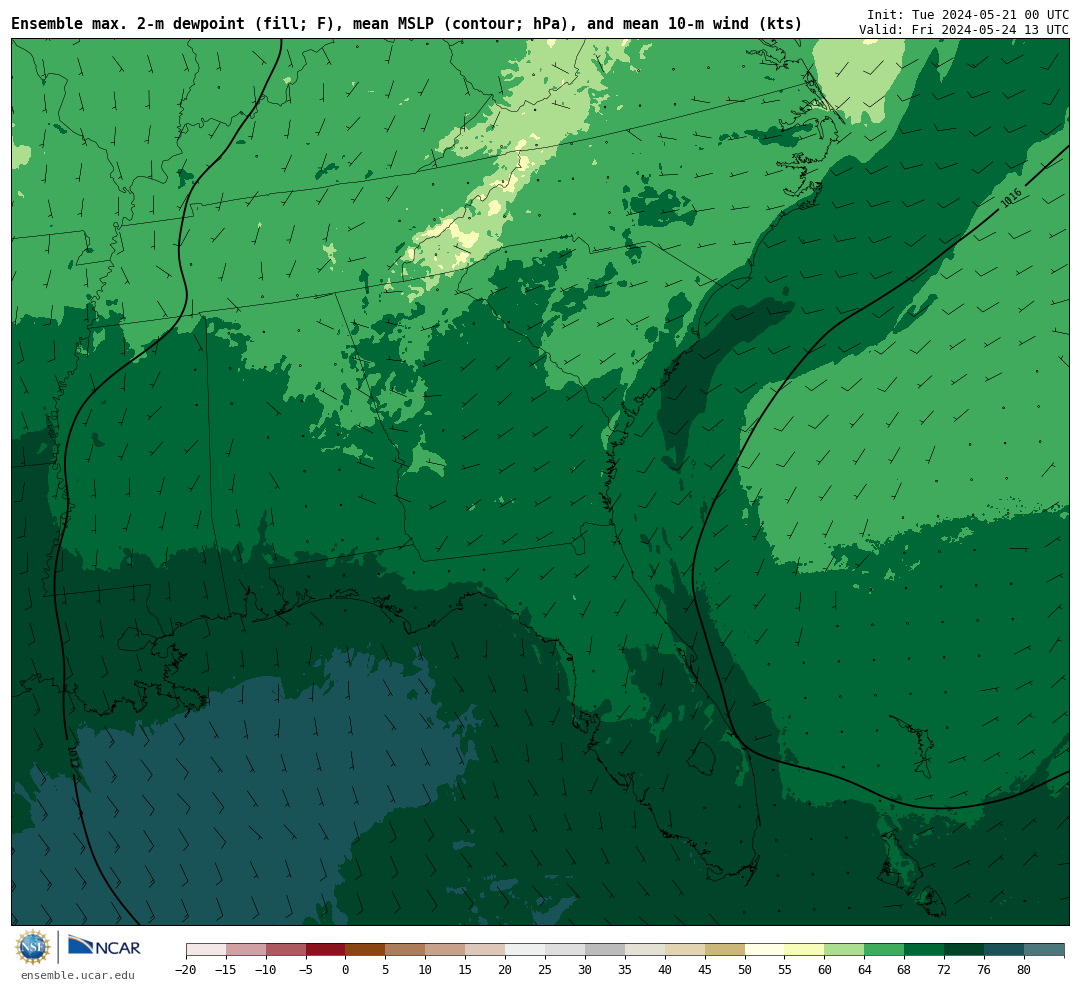Click the colorbar swatch between 15 and 20
1080x988 pixels.
point(486,949)
